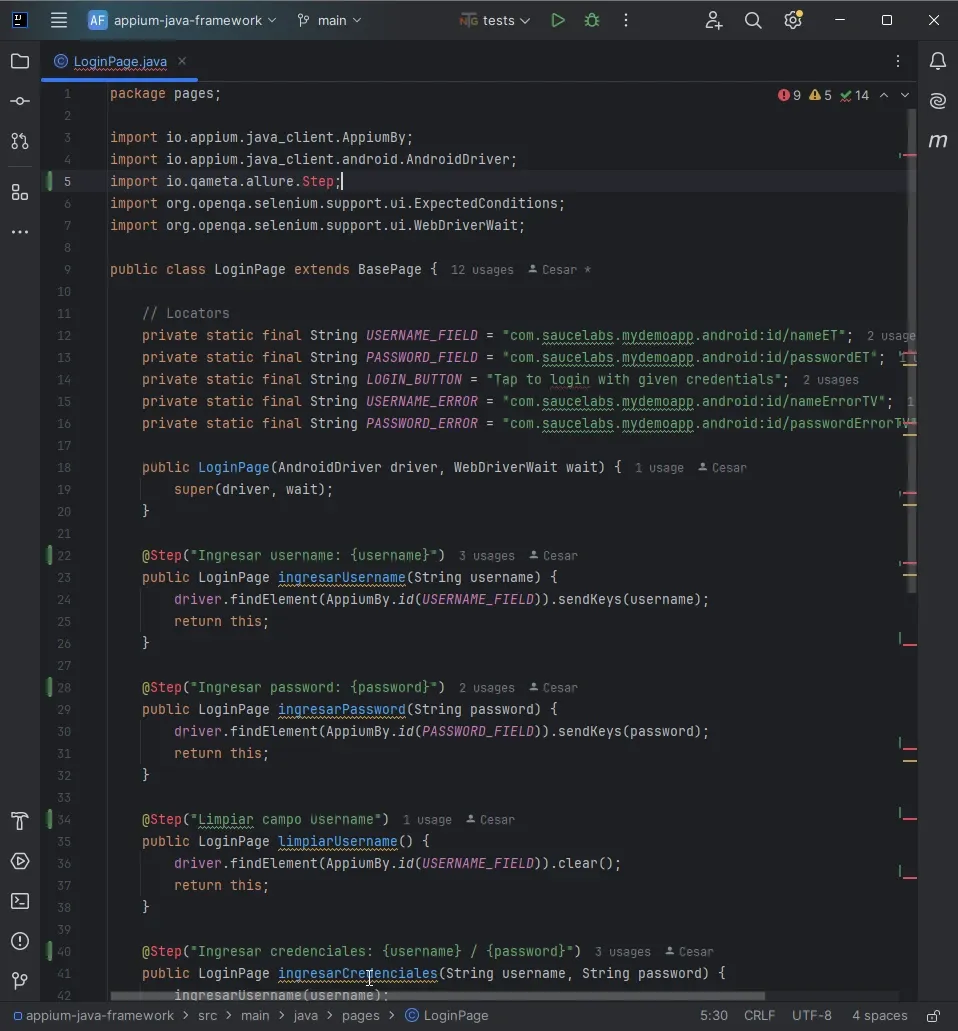The image size is (958, 1031).
Task: Open the main branch dropdown
Action: click(329, 20)
